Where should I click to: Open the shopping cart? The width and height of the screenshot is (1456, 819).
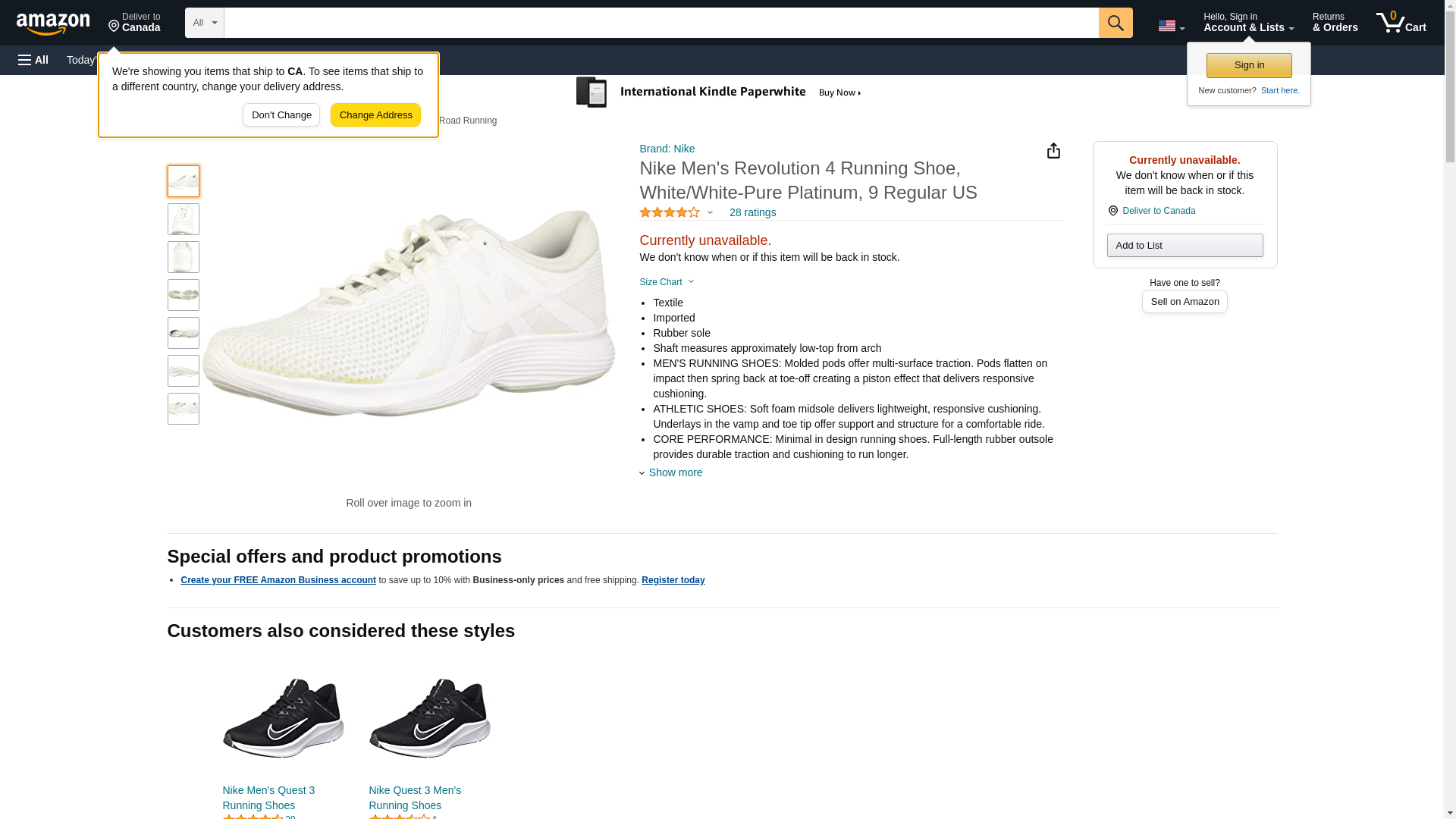click(1401, 23)
